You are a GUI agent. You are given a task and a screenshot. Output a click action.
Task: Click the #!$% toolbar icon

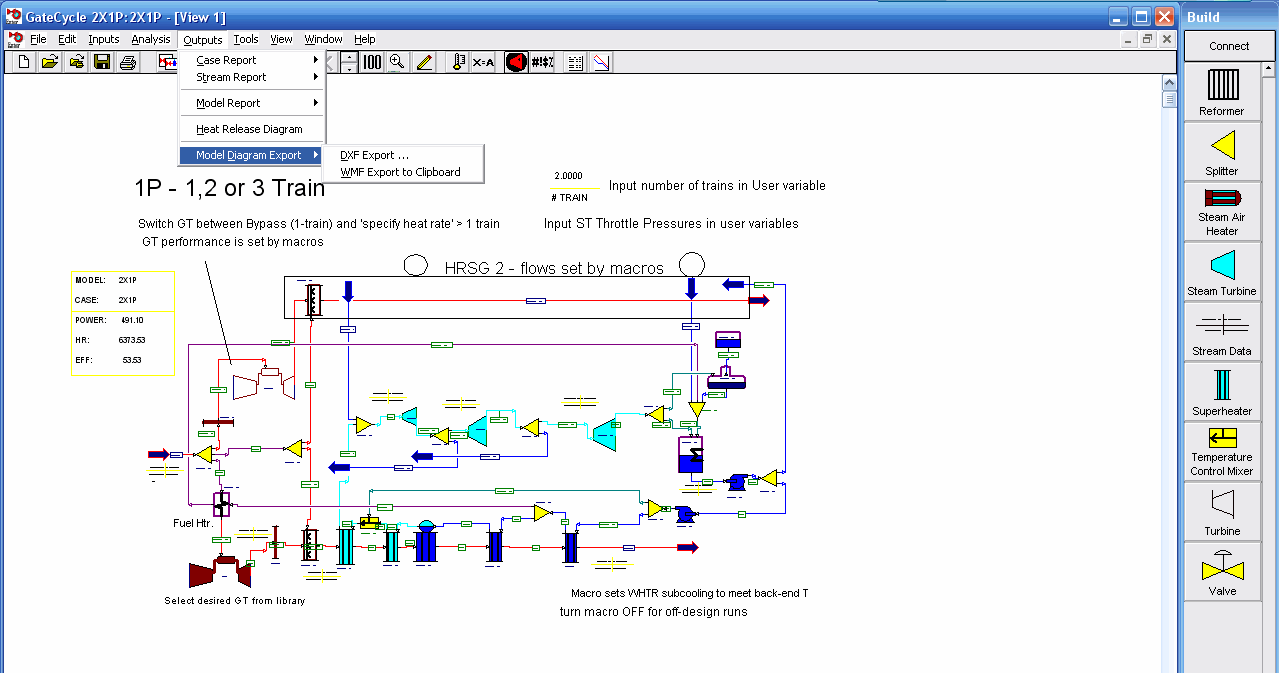542,62
